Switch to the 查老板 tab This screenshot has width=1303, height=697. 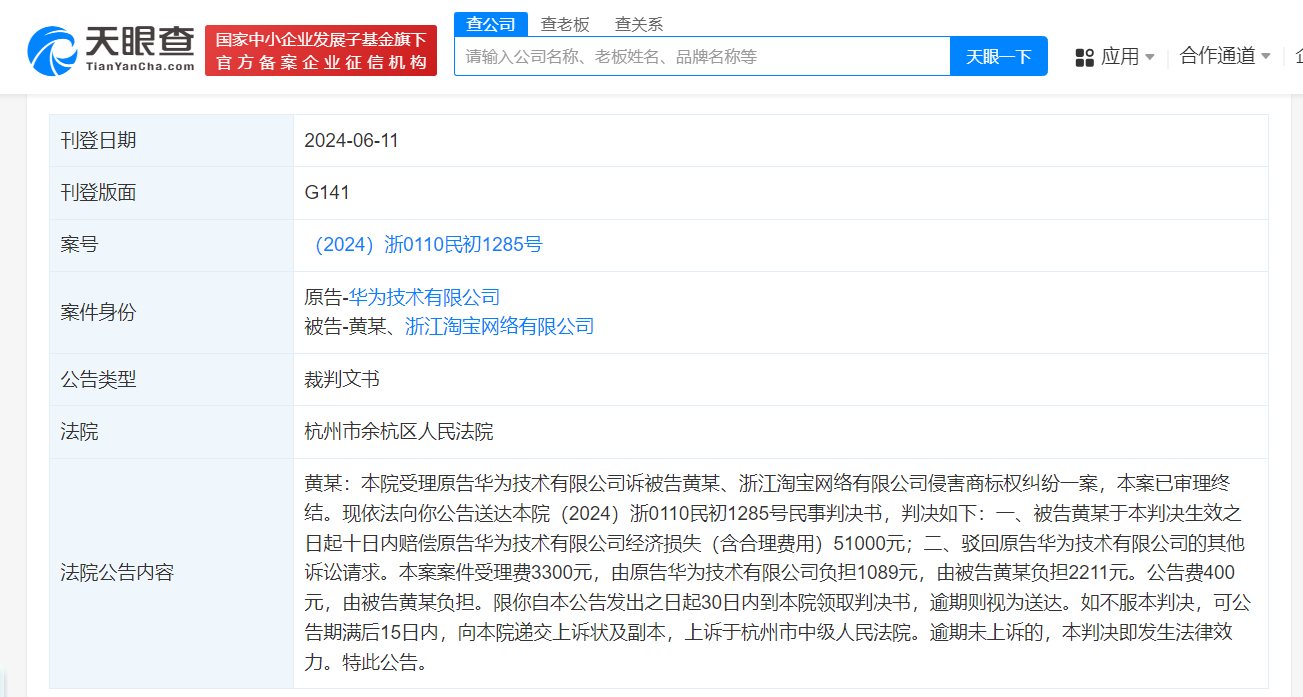click(x=565, y=24)
